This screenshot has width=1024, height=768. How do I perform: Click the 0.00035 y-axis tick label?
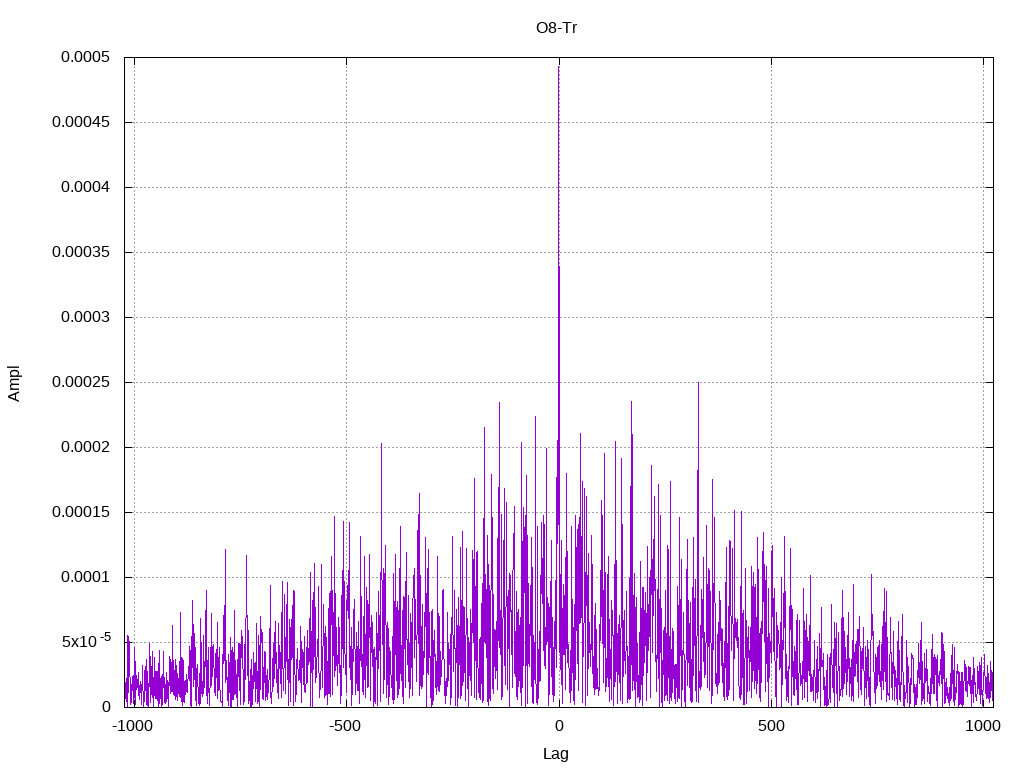coord(81,252)
